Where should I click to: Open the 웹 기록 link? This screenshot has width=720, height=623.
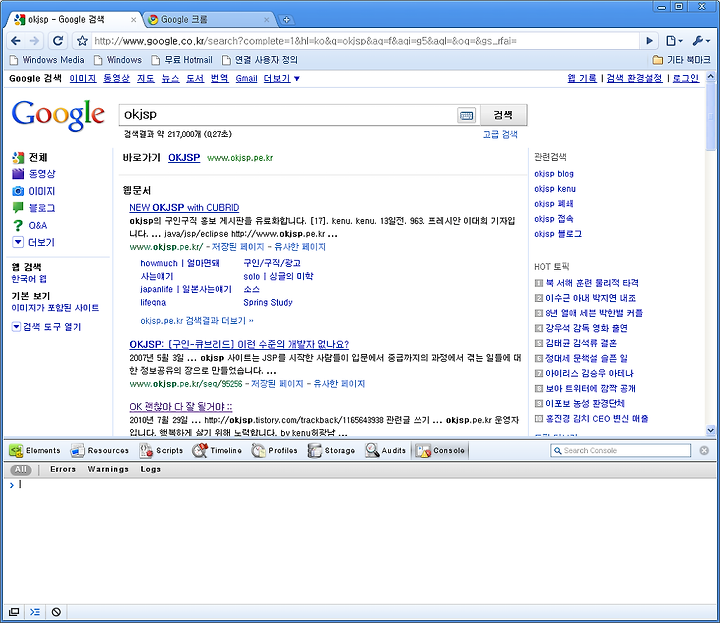click(582, 79)
